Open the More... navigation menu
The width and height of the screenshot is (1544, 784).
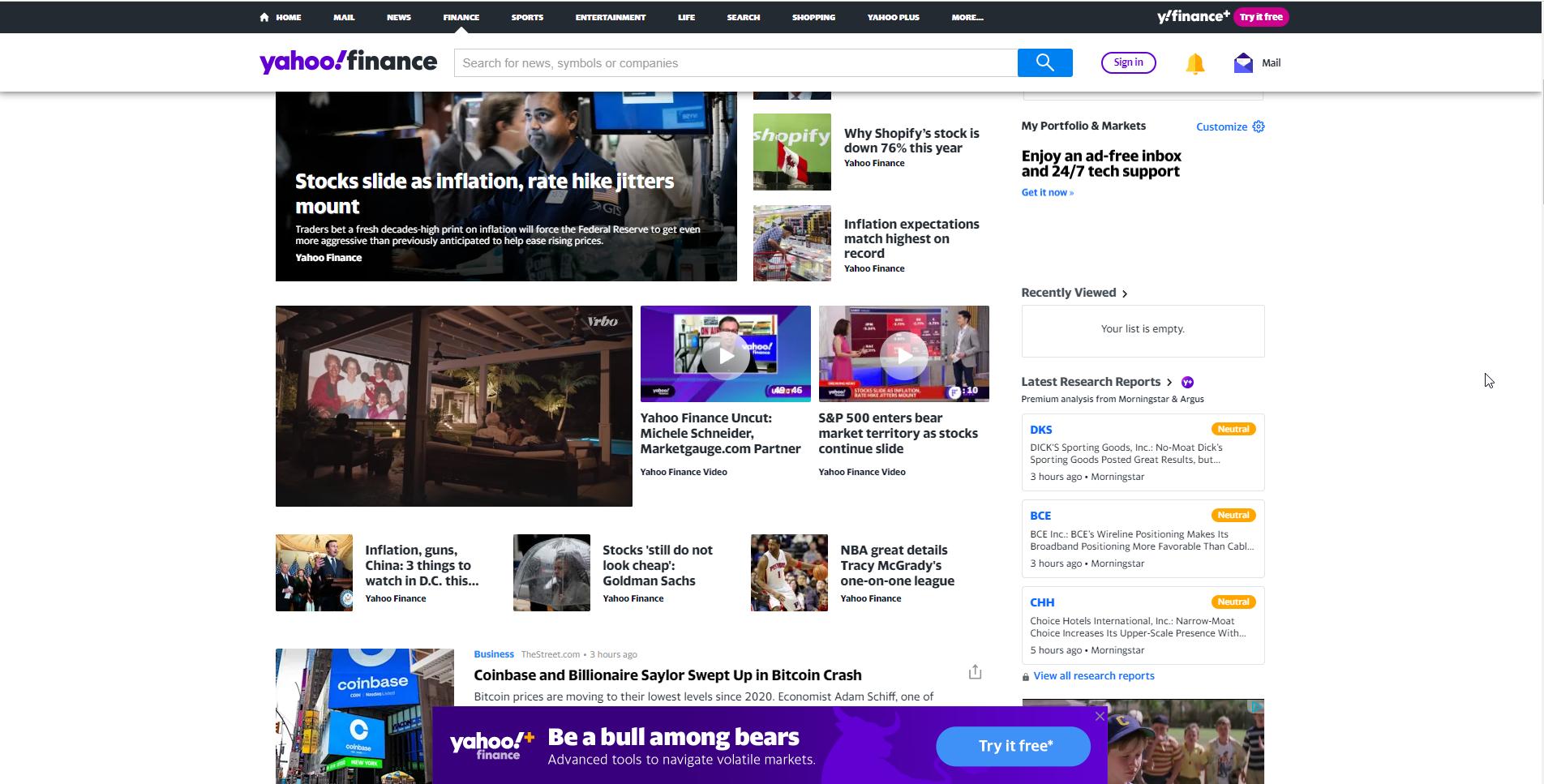[967, 17]
